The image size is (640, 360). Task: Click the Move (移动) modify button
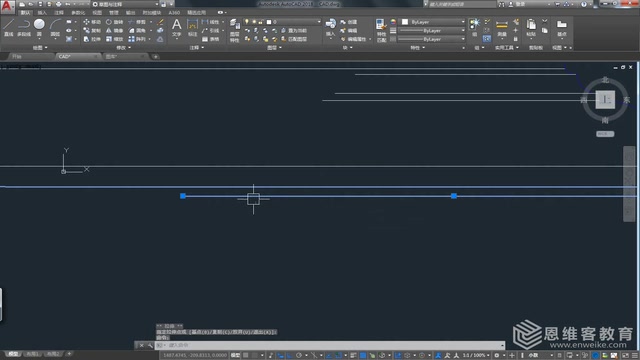[92, 22]
